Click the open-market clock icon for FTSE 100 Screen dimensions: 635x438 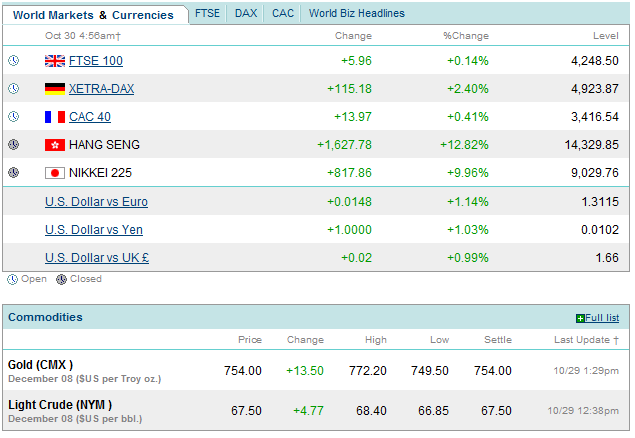[13, 61]
